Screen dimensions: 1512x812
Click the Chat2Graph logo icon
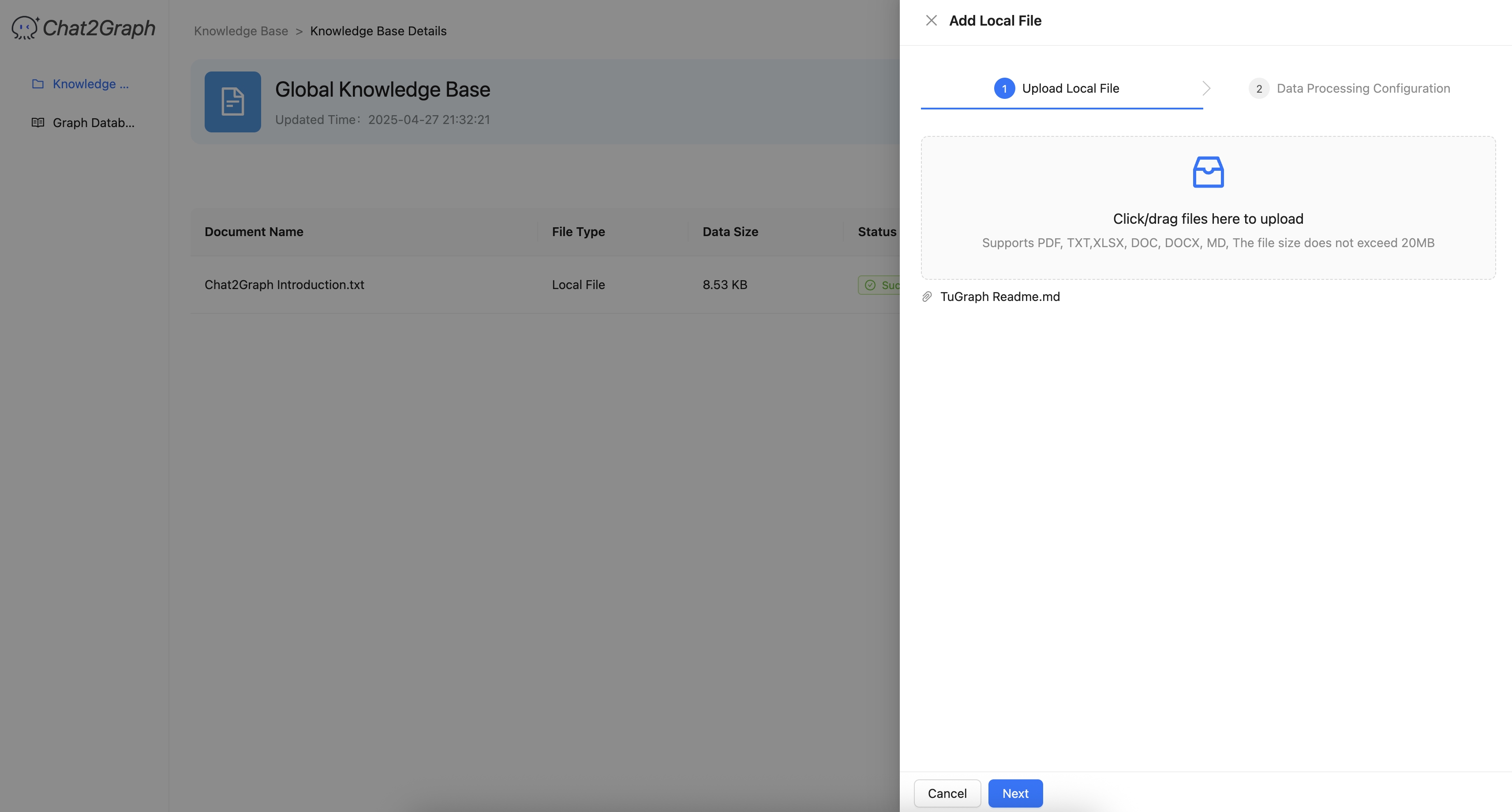coord(25,28)
